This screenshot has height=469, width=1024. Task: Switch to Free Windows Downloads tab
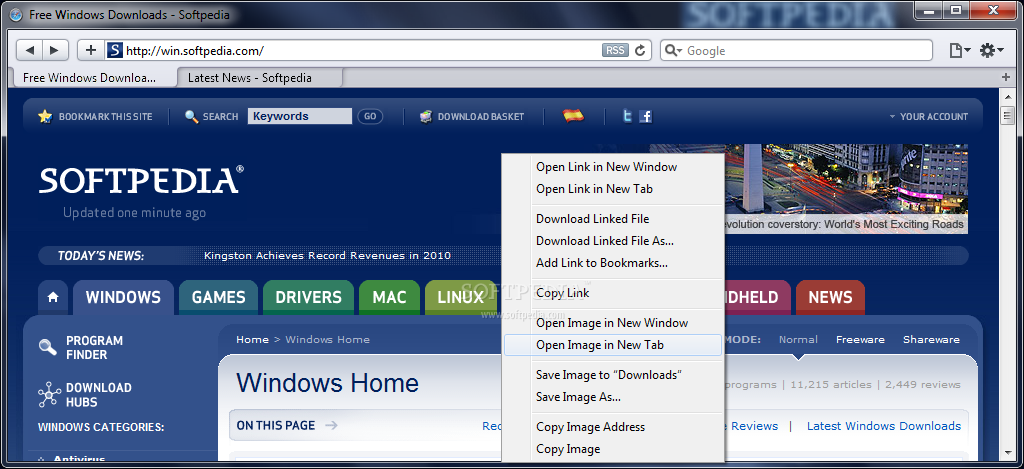[95, 78]
